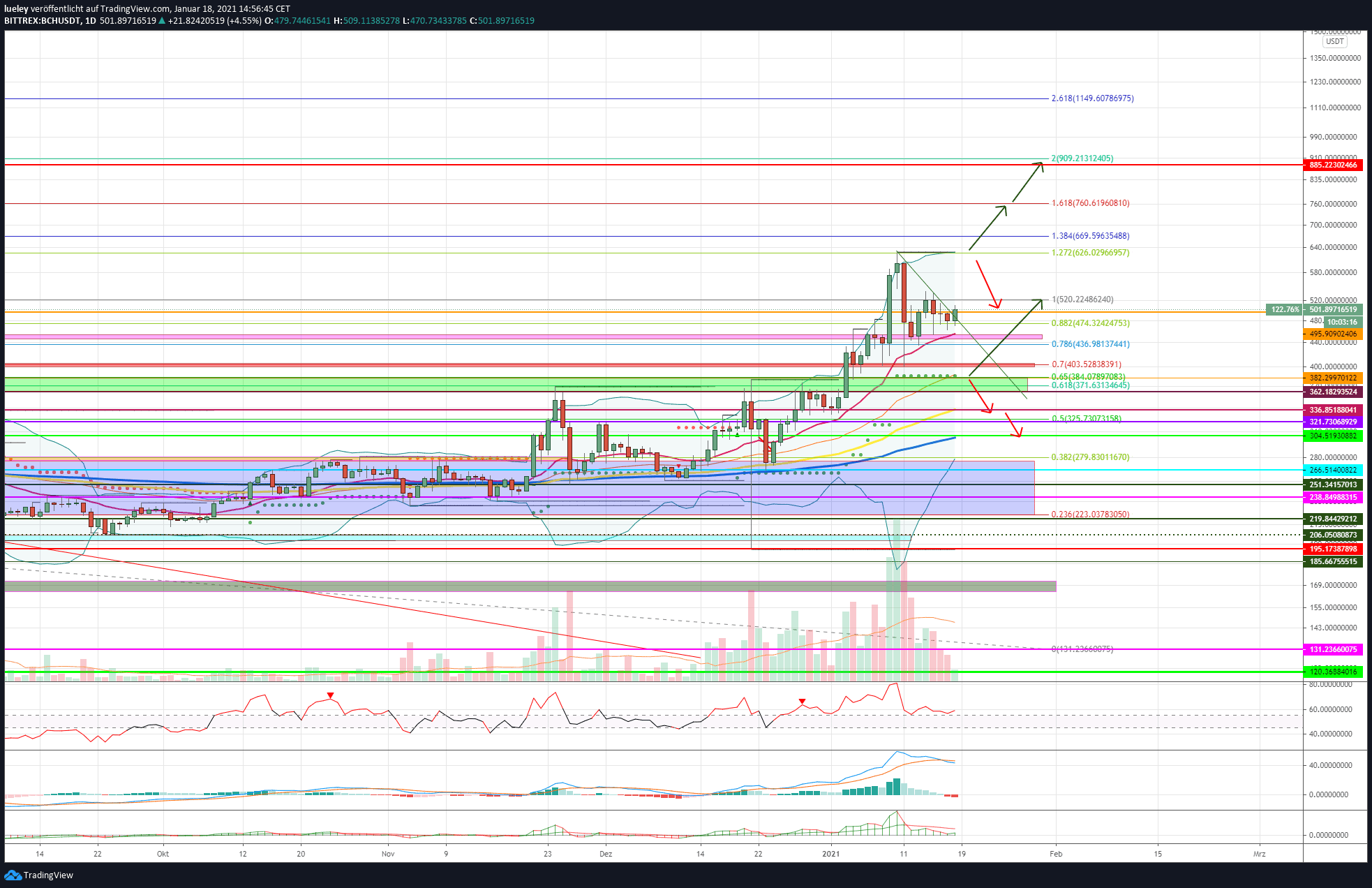Click the 10:03:16 candle countdown timer
The height and width of the screenshot is (888, 1372).
coord(1342,322)
